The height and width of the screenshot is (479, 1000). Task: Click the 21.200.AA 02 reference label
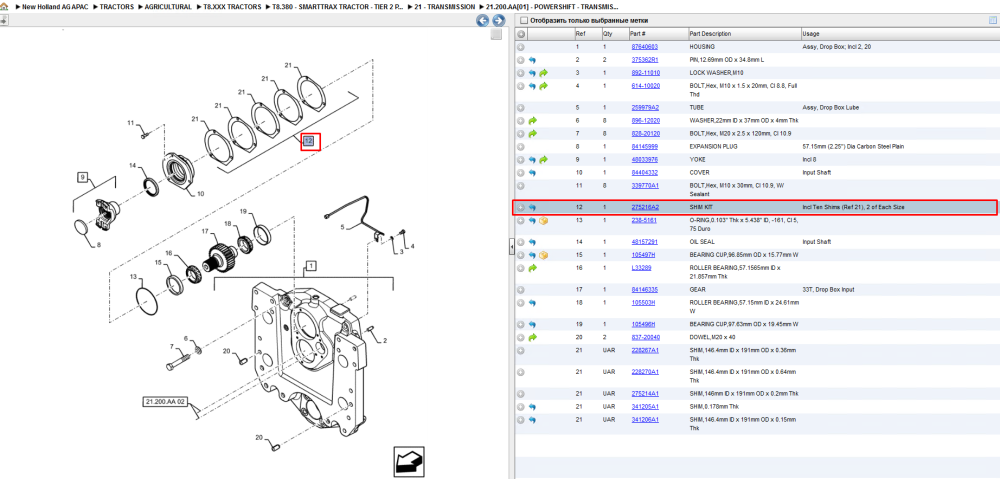pyautogui.click(x=165, y=402)
